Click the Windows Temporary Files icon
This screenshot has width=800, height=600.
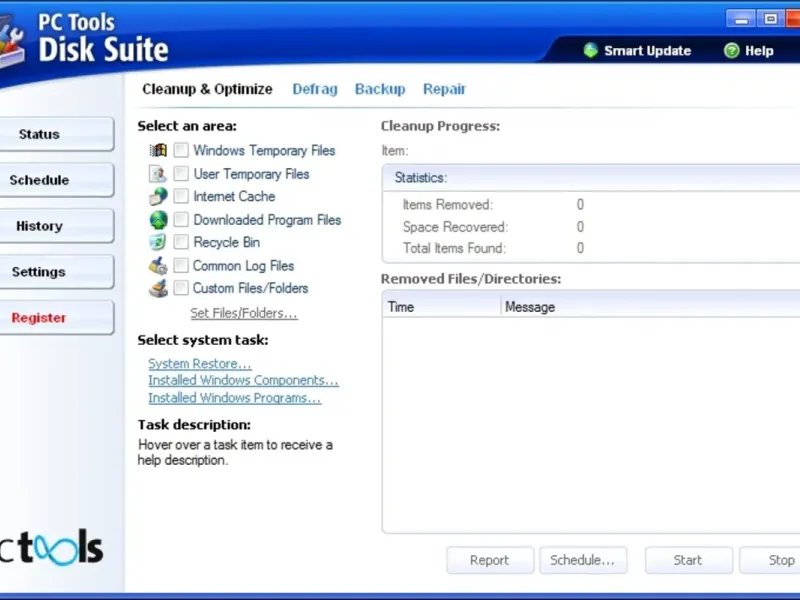158,150
